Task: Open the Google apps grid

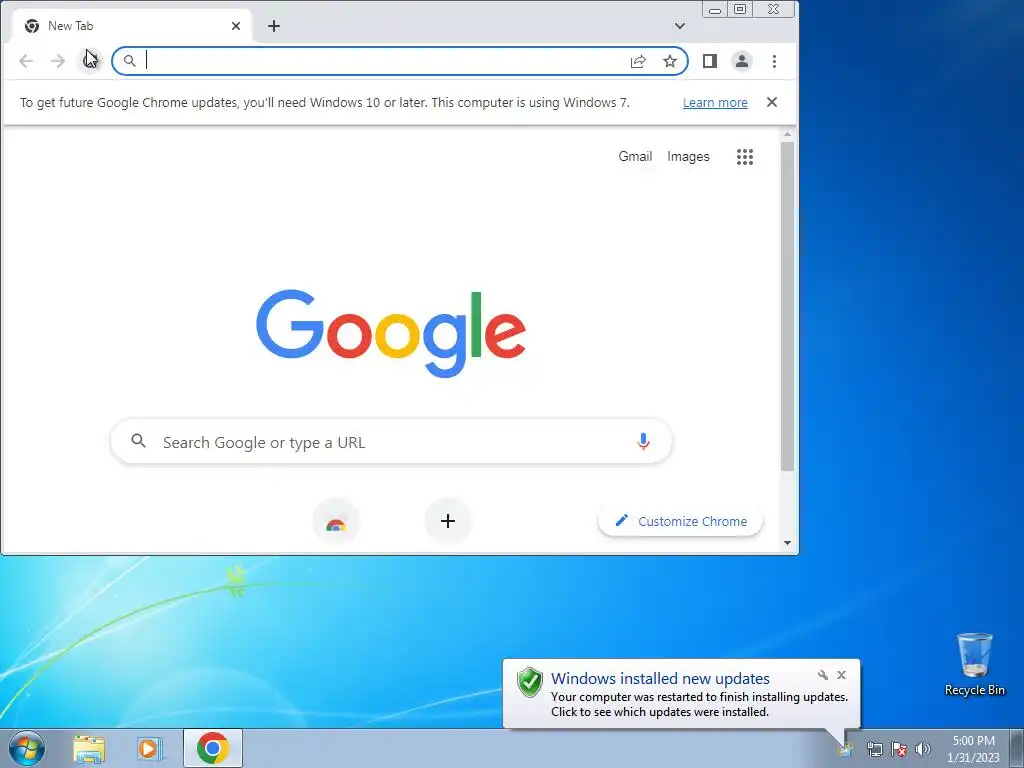Action: (745, 157)
